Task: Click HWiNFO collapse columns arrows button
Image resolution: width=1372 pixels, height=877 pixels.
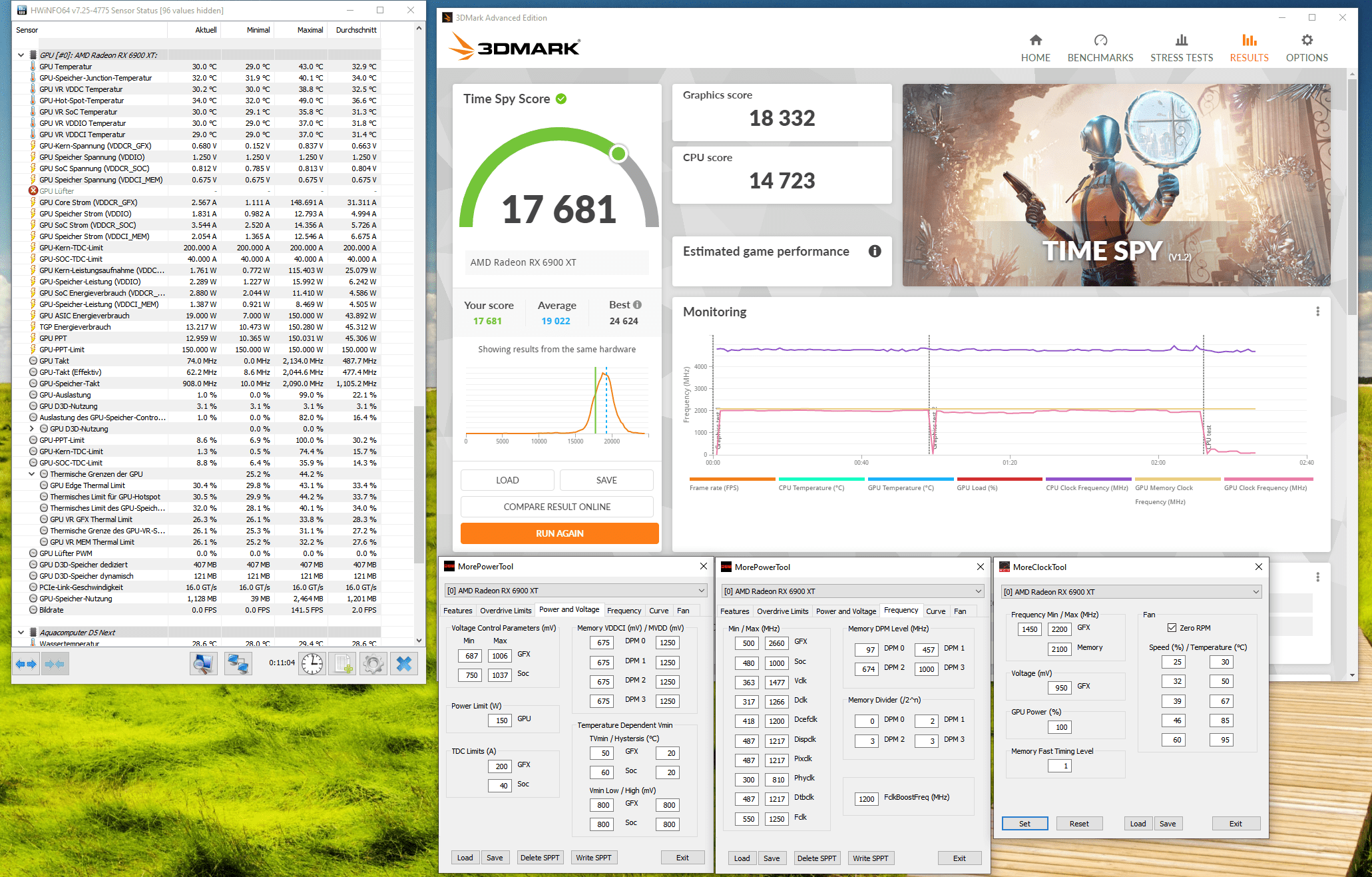Action: (x=54, y=664)
